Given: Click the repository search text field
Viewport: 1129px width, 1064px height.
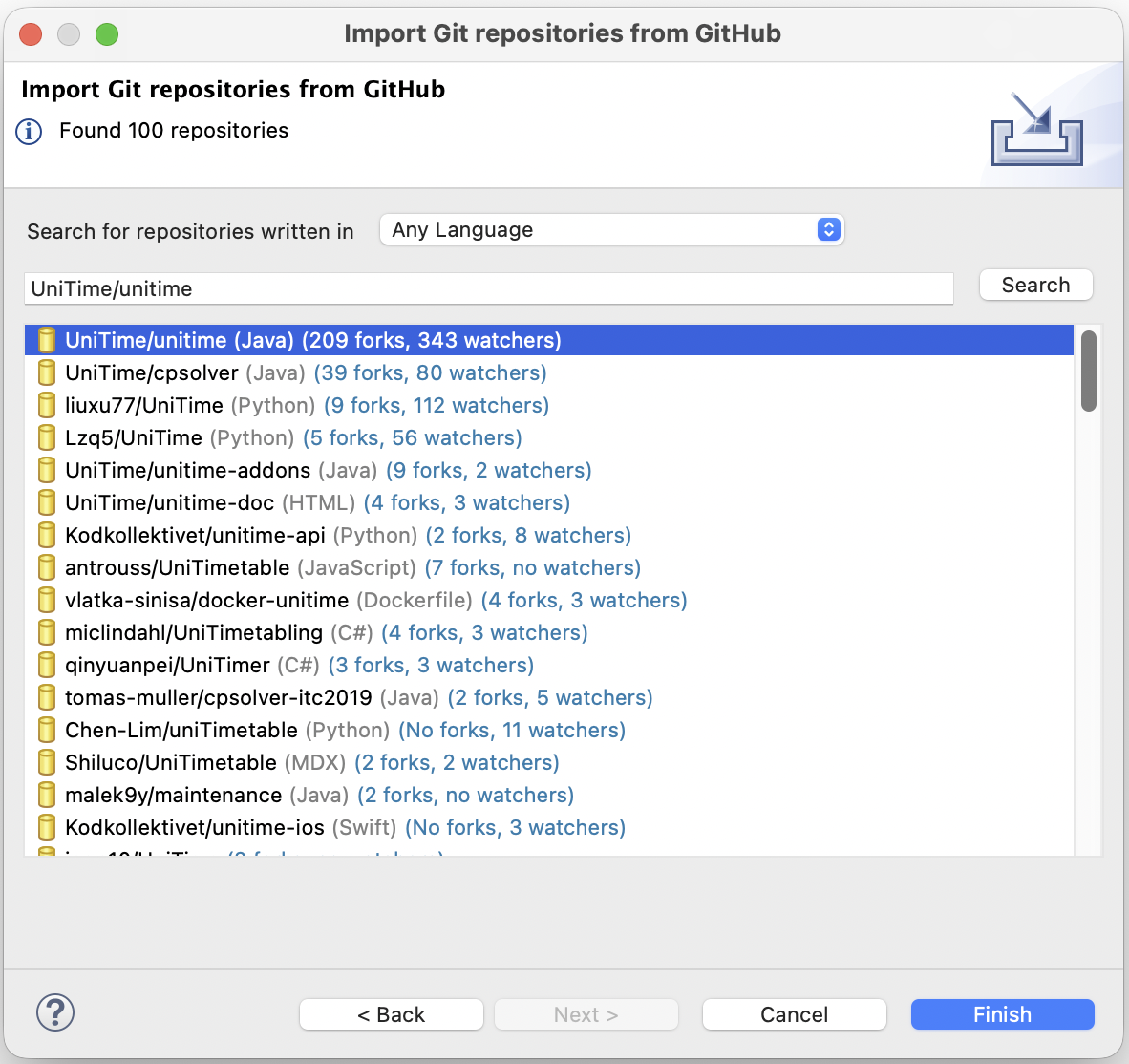Looking at the screenshot, I should tap(489, 288).
